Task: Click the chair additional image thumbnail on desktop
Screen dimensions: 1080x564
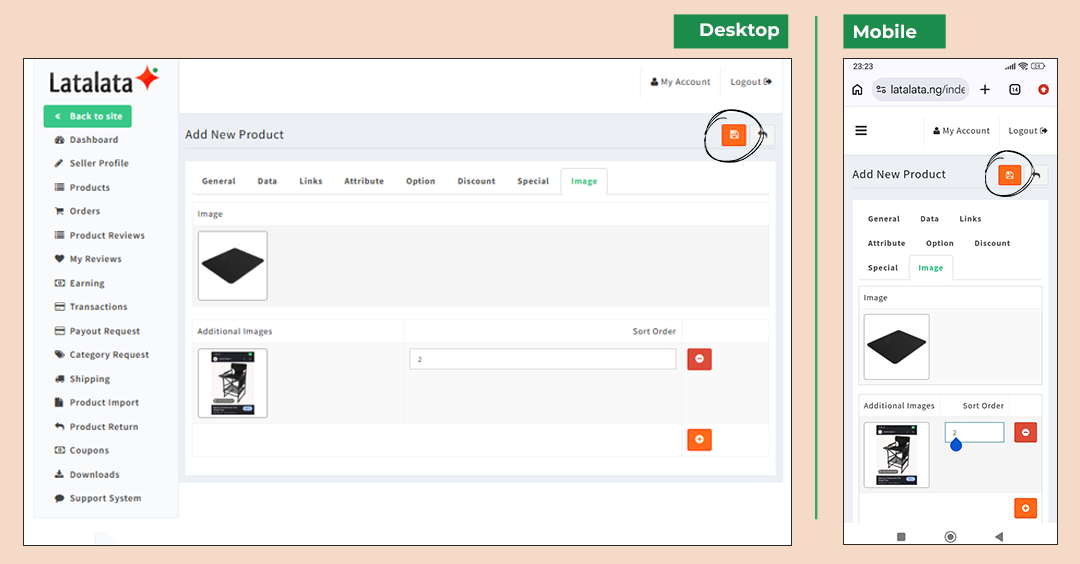Action: click(x=233, y=383)
